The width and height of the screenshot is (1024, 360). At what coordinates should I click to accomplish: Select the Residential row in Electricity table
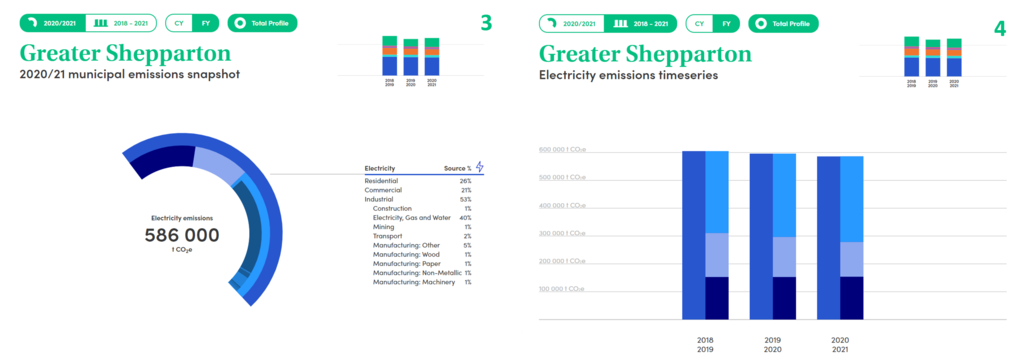pyautogui.click(x=418, y=181)
